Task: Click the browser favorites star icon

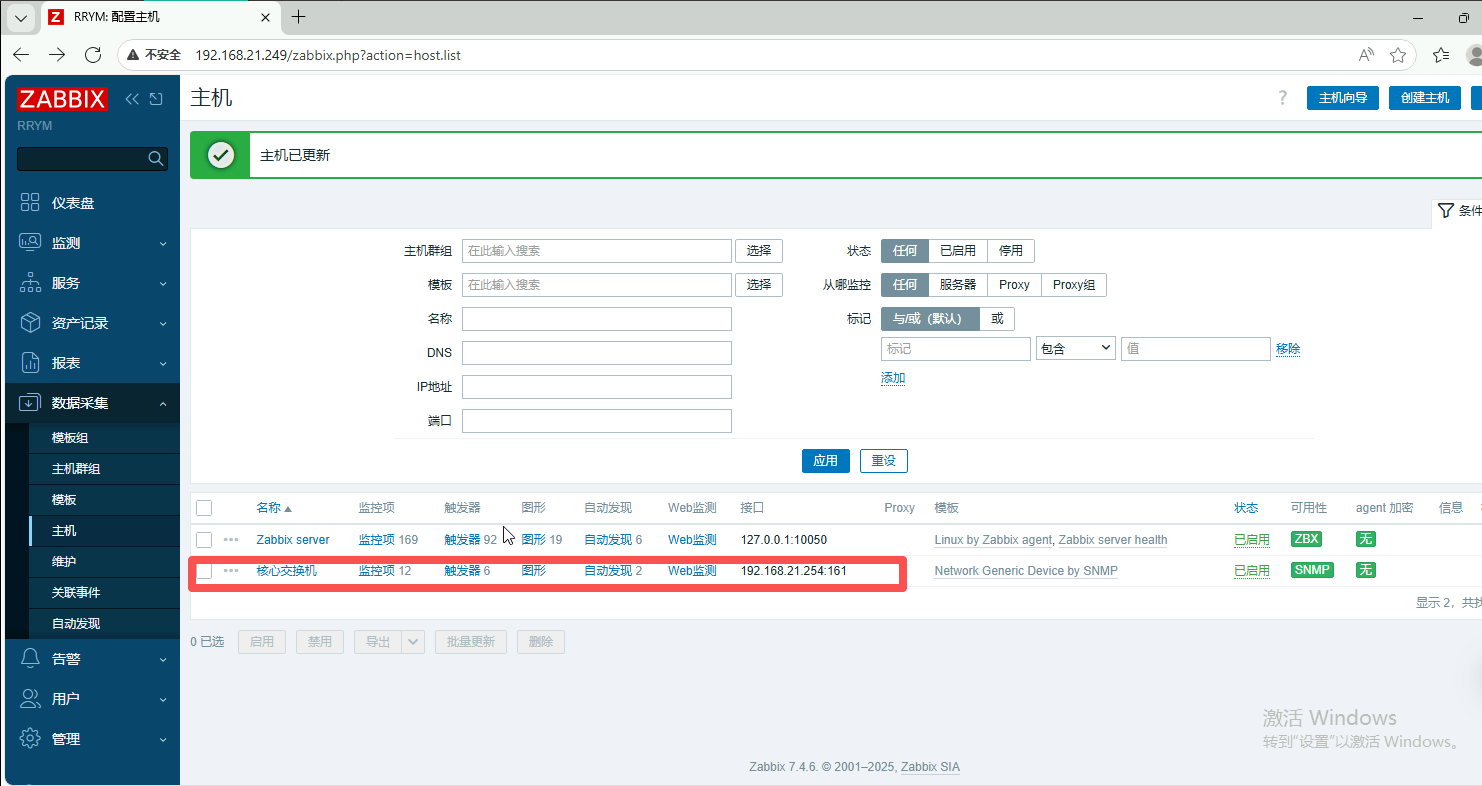Action: [x=1398, y=55]
